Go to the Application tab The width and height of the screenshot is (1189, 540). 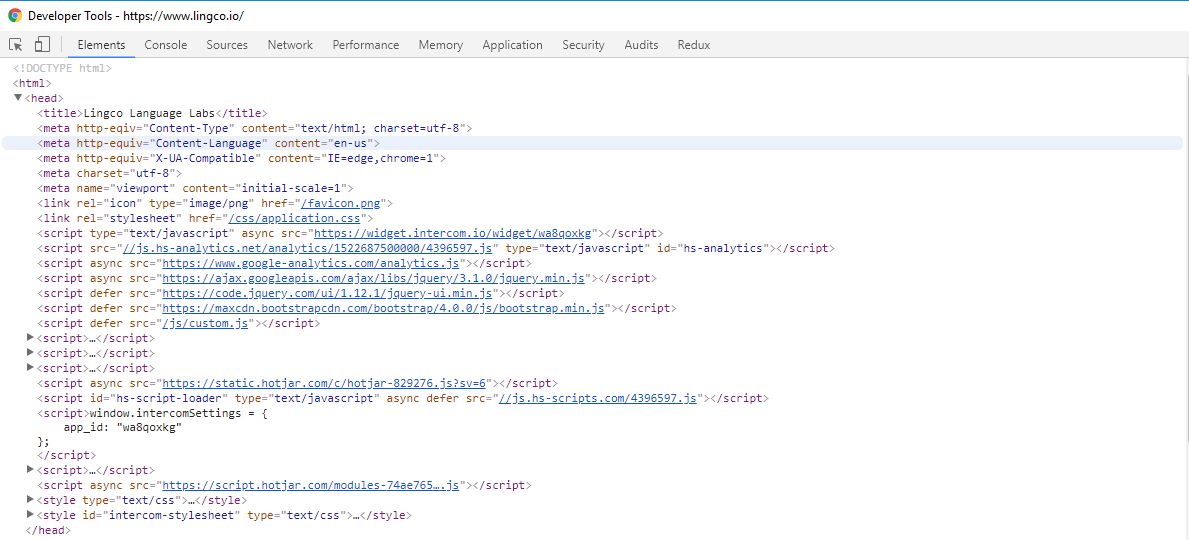[x=513, y=45]
